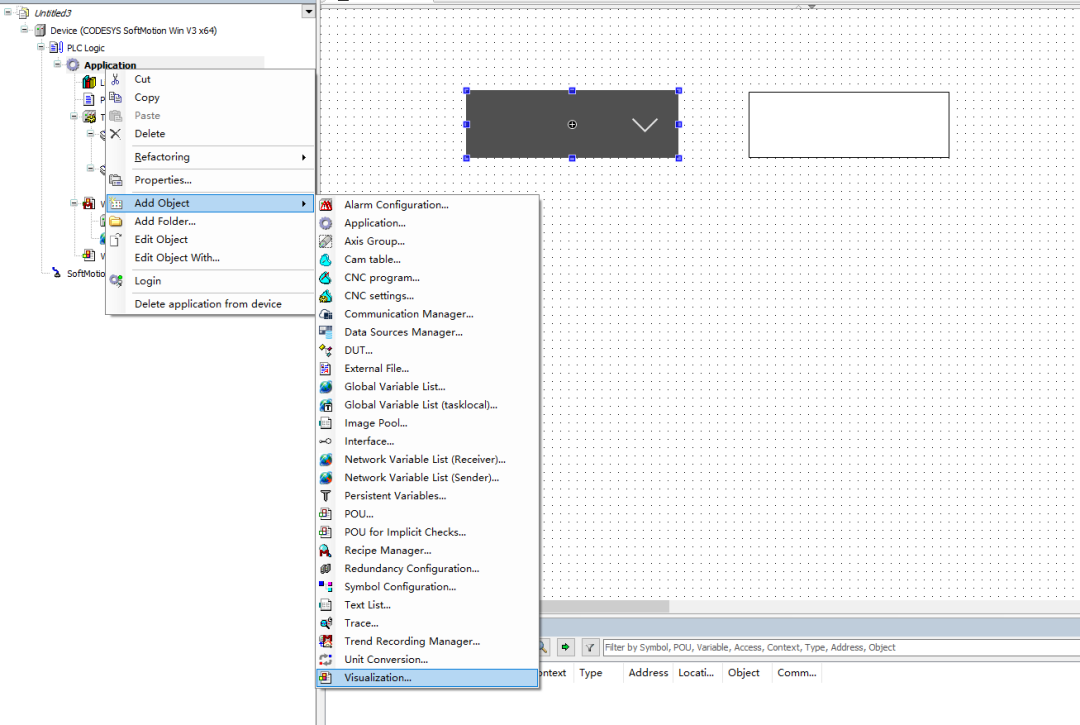The height and width of the screenshot is (725, 1080).
Task: Open the Add Object submenu arrow
Action: tap(304, 204)
